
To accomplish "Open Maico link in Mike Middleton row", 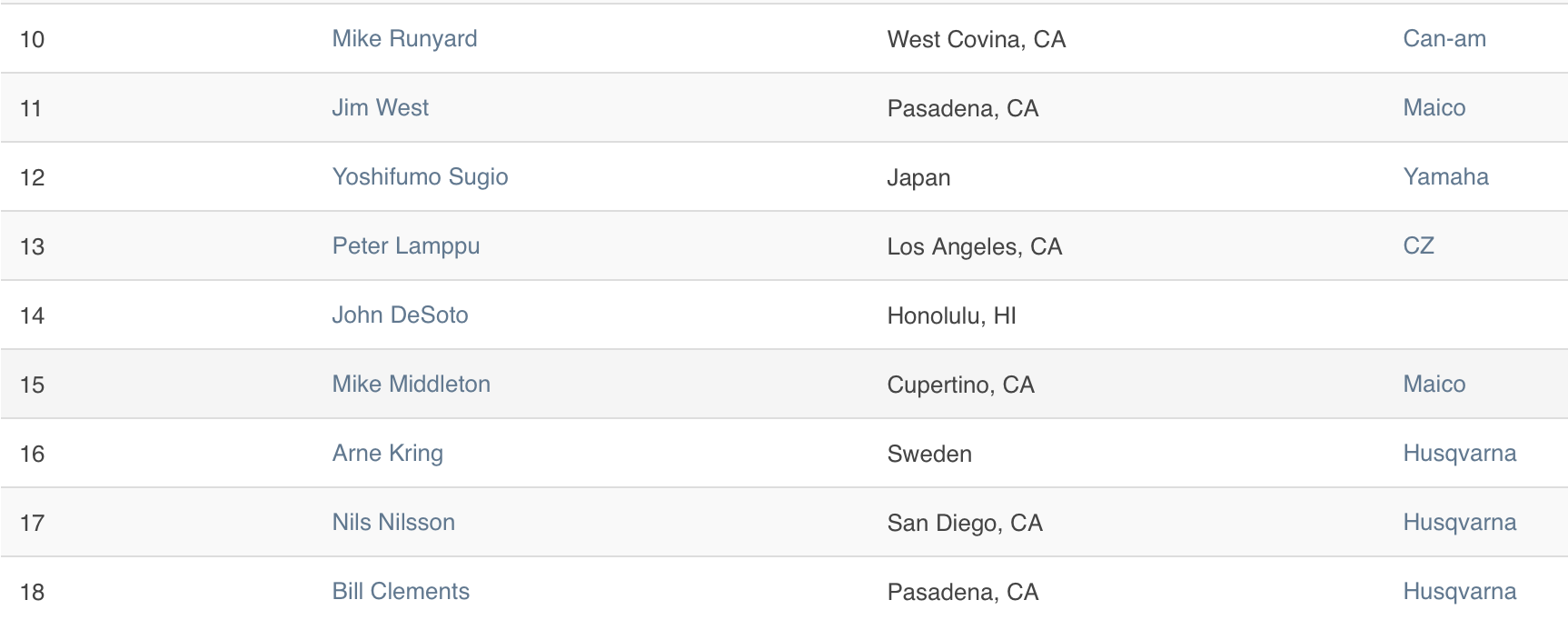I will click(x=1434, y=385).
